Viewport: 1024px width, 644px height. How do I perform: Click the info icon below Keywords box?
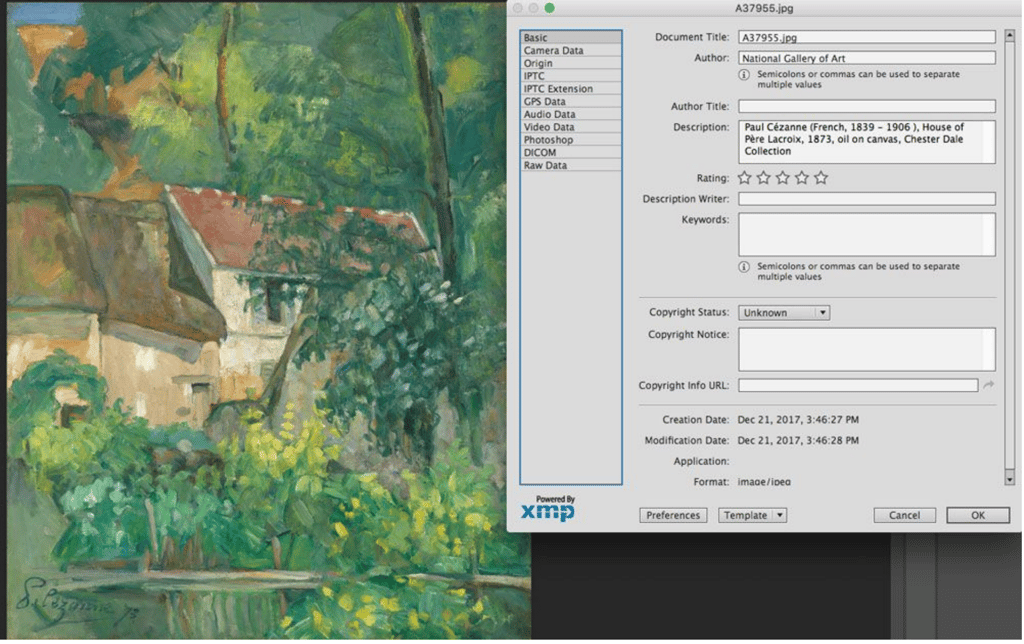click(744, 266)
